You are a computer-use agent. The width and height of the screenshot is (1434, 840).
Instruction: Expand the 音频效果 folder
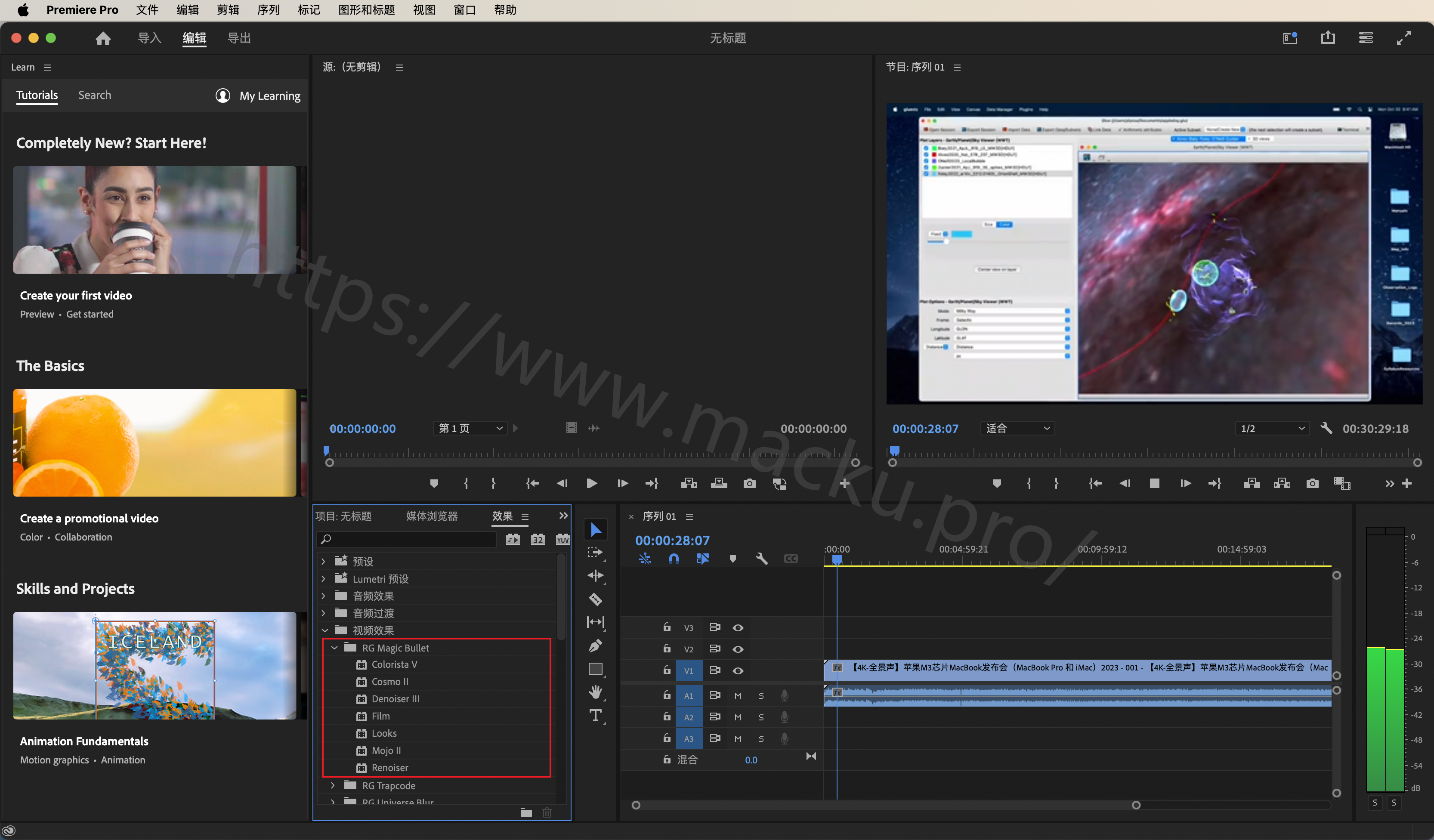pyautogui.click(x=324, y=596)
